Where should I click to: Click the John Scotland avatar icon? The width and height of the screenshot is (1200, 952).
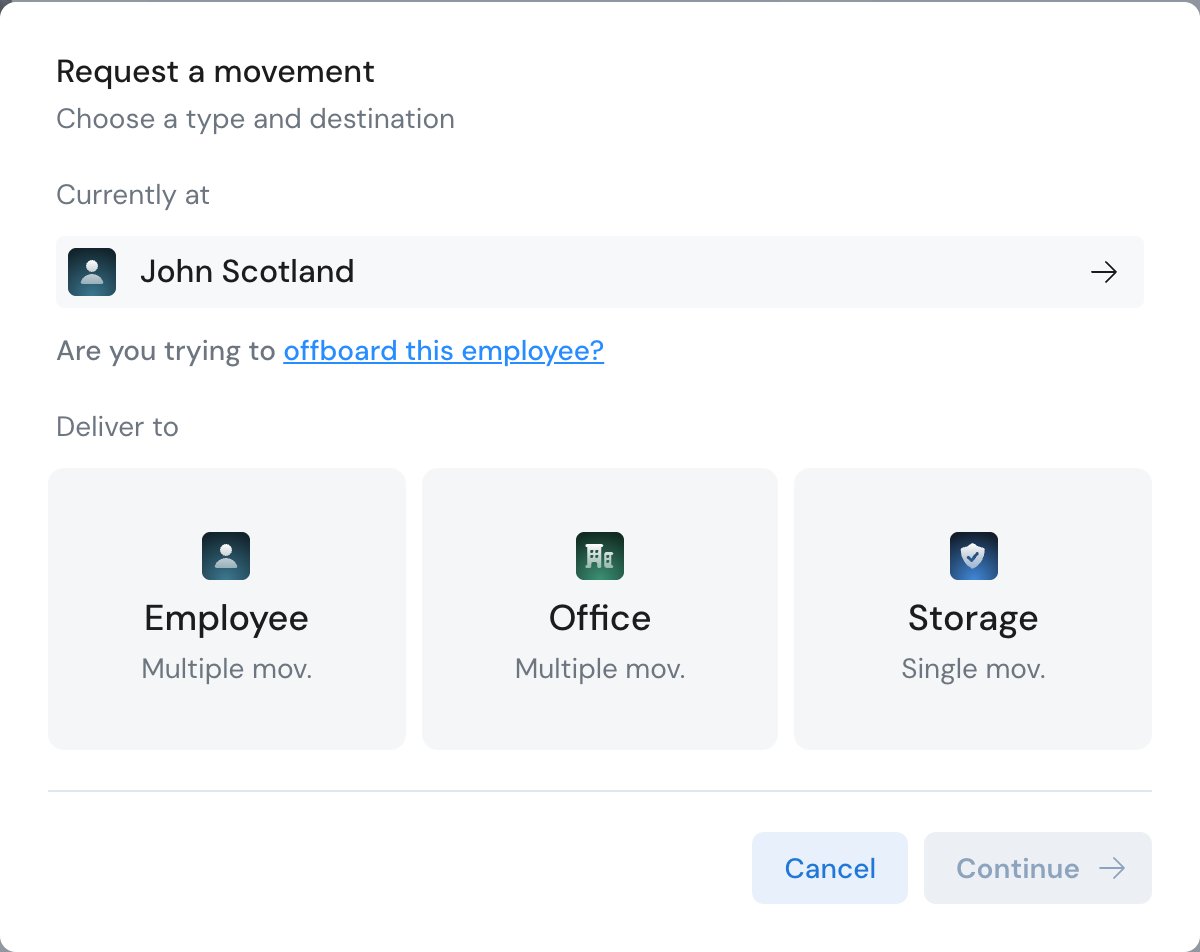(x=92, y=272)
